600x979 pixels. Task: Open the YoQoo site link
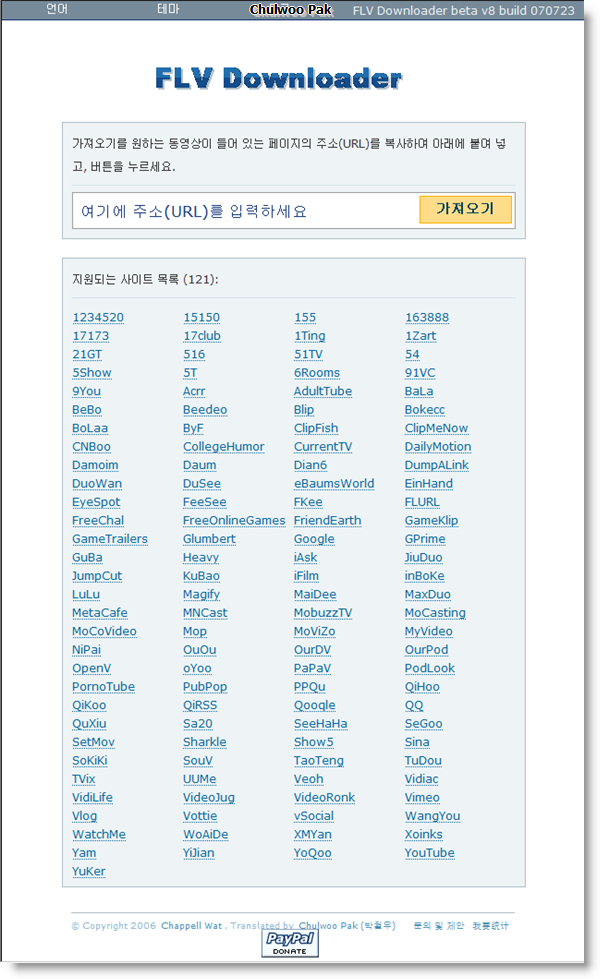[x=313, y=853]
